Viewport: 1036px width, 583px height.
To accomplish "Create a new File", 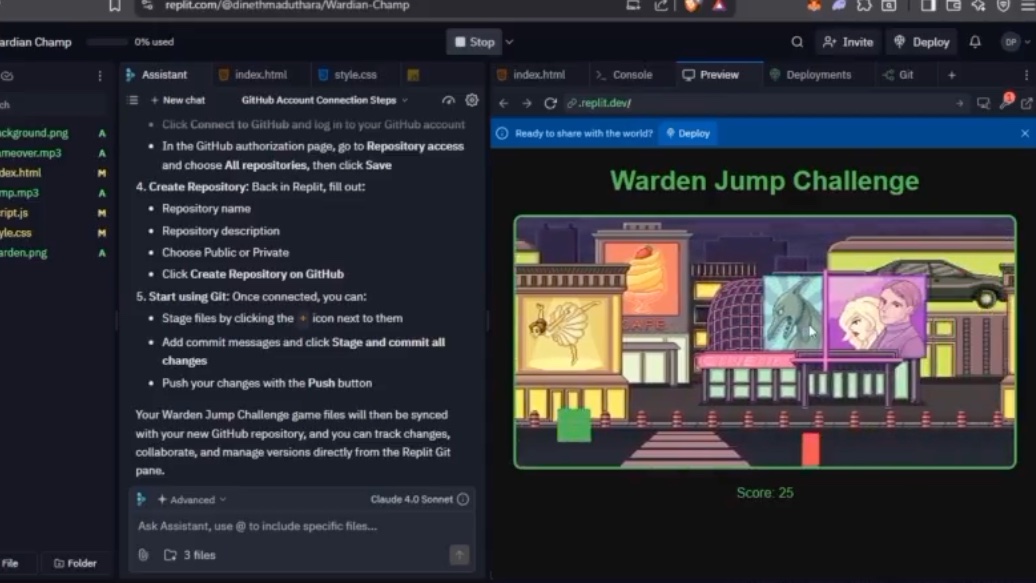I will (x=10, y=563).
